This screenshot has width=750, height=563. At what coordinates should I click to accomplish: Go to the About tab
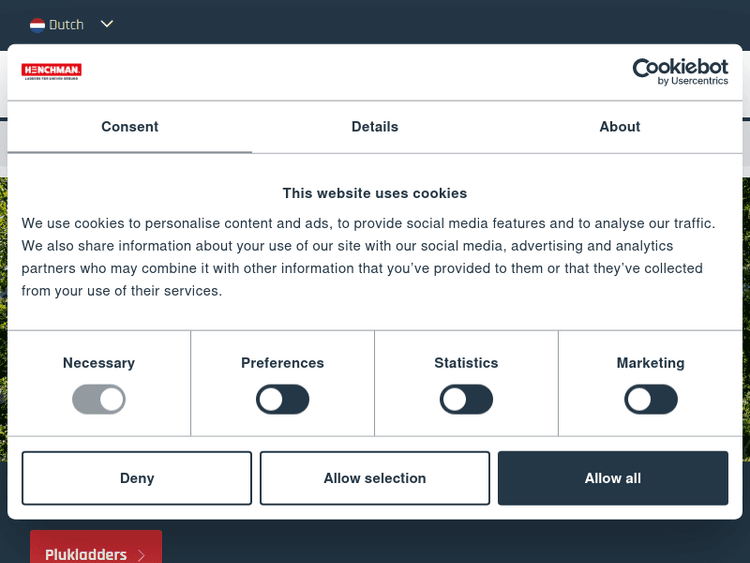620,127
